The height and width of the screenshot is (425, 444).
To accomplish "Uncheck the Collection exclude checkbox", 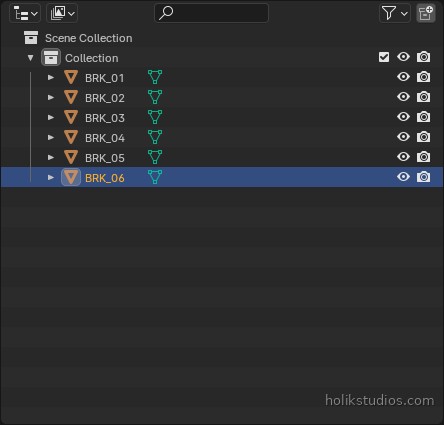I will click(x=384, y=57).
